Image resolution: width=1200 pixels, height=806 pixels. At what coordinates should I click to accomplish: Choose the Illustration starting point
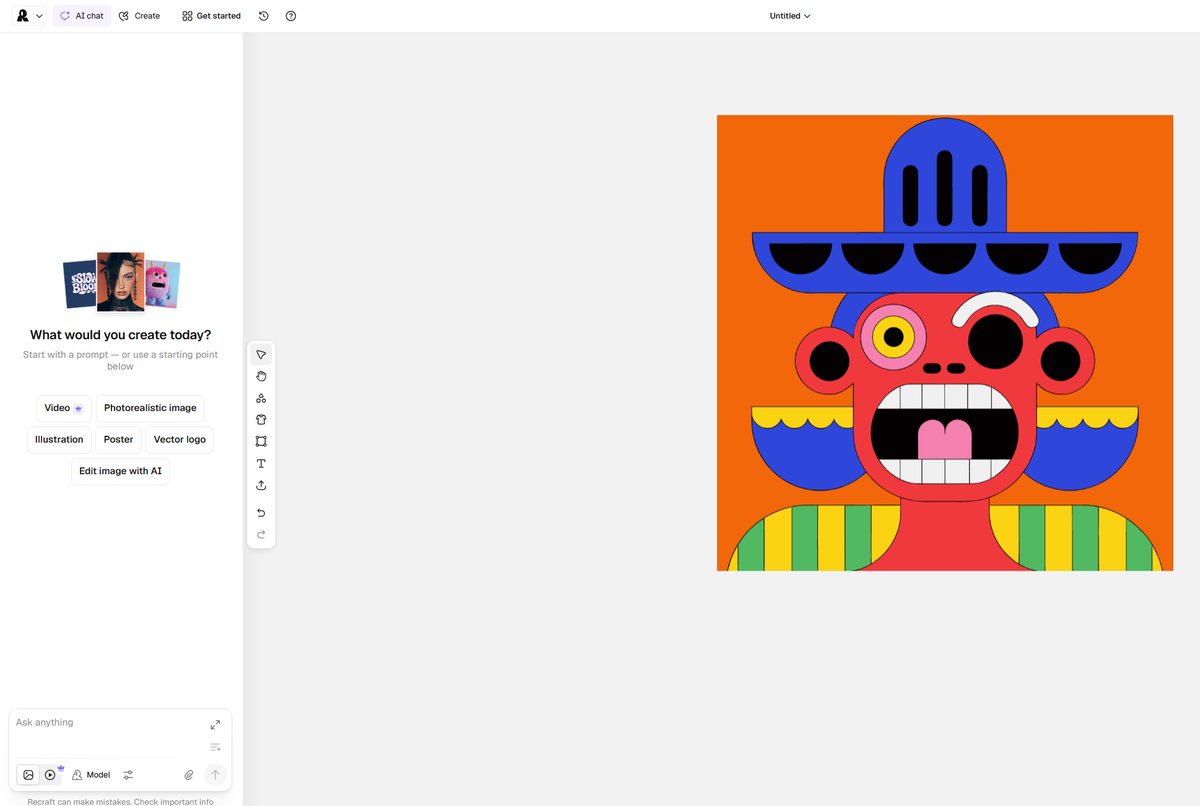pyautogui.click(x=59, y=440)
